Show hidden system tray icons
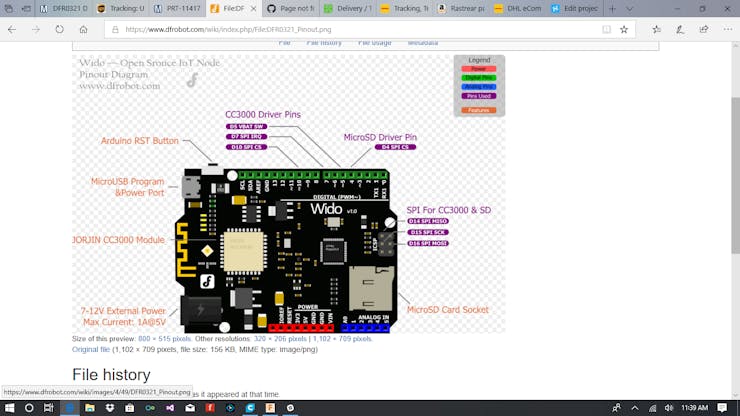 point(635,408)
